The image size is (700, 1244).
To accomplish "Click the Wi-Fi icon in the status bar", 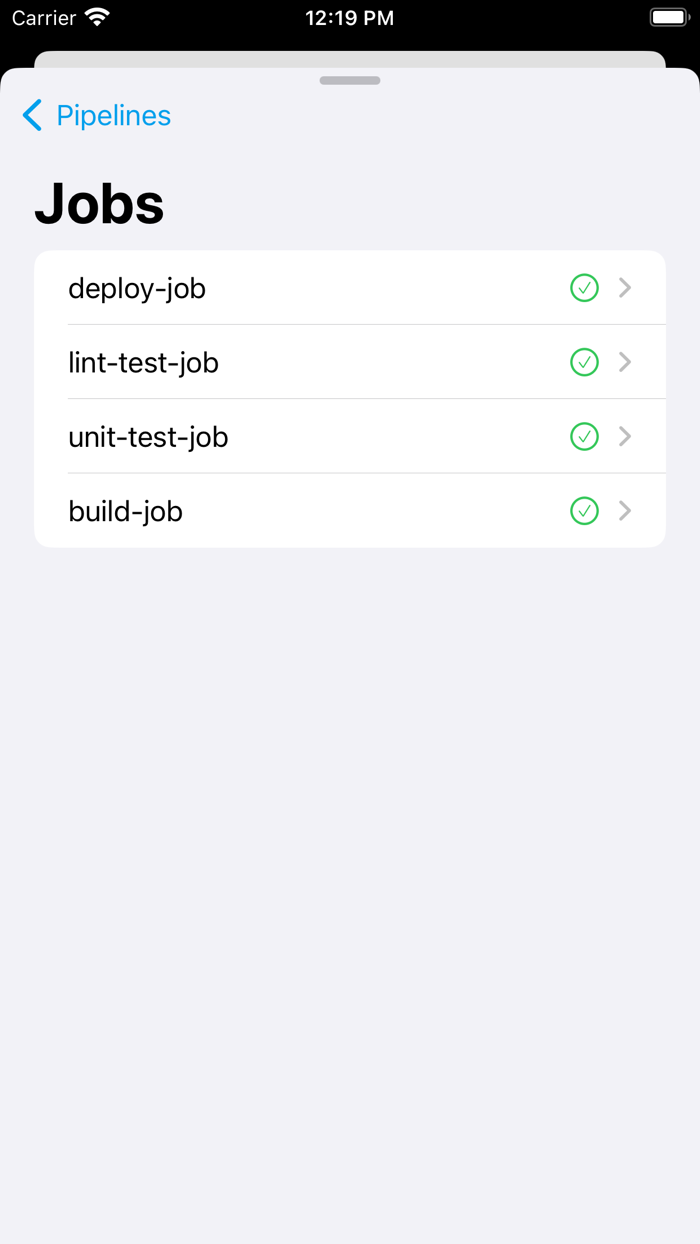I will tap(95, 17).
